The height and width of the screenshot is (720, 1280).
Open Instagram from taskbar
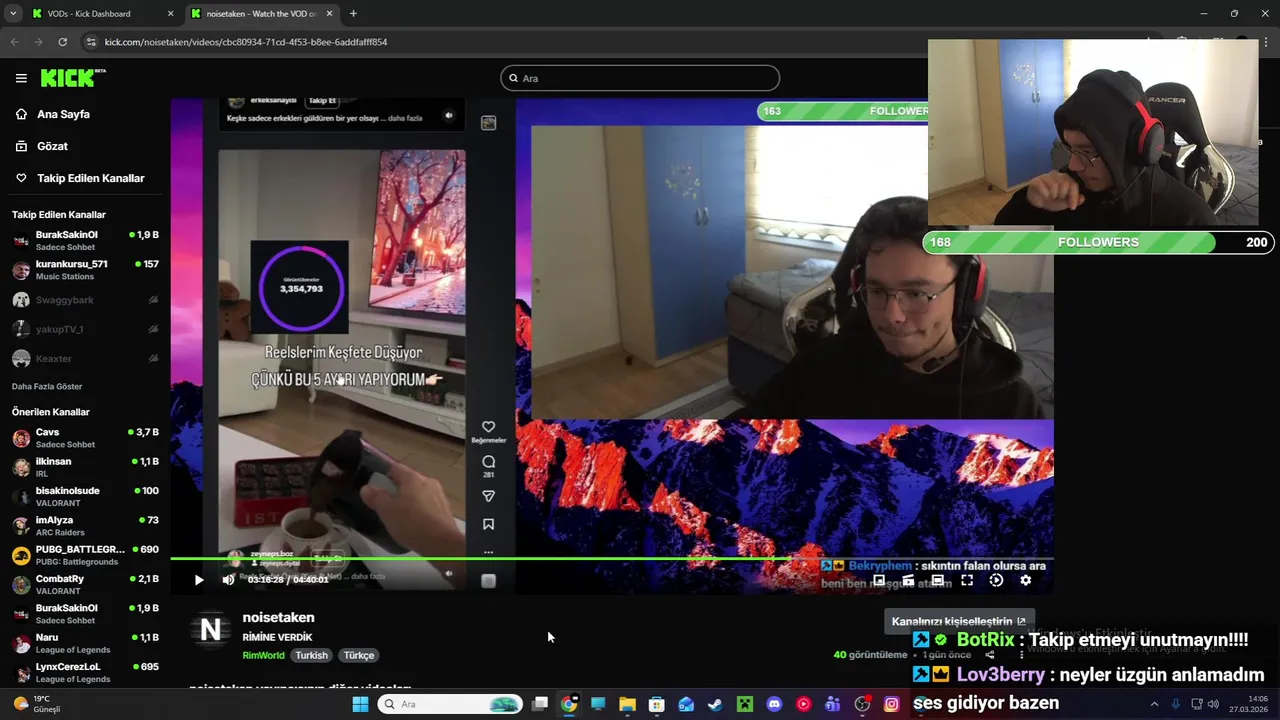click(891, 704)
